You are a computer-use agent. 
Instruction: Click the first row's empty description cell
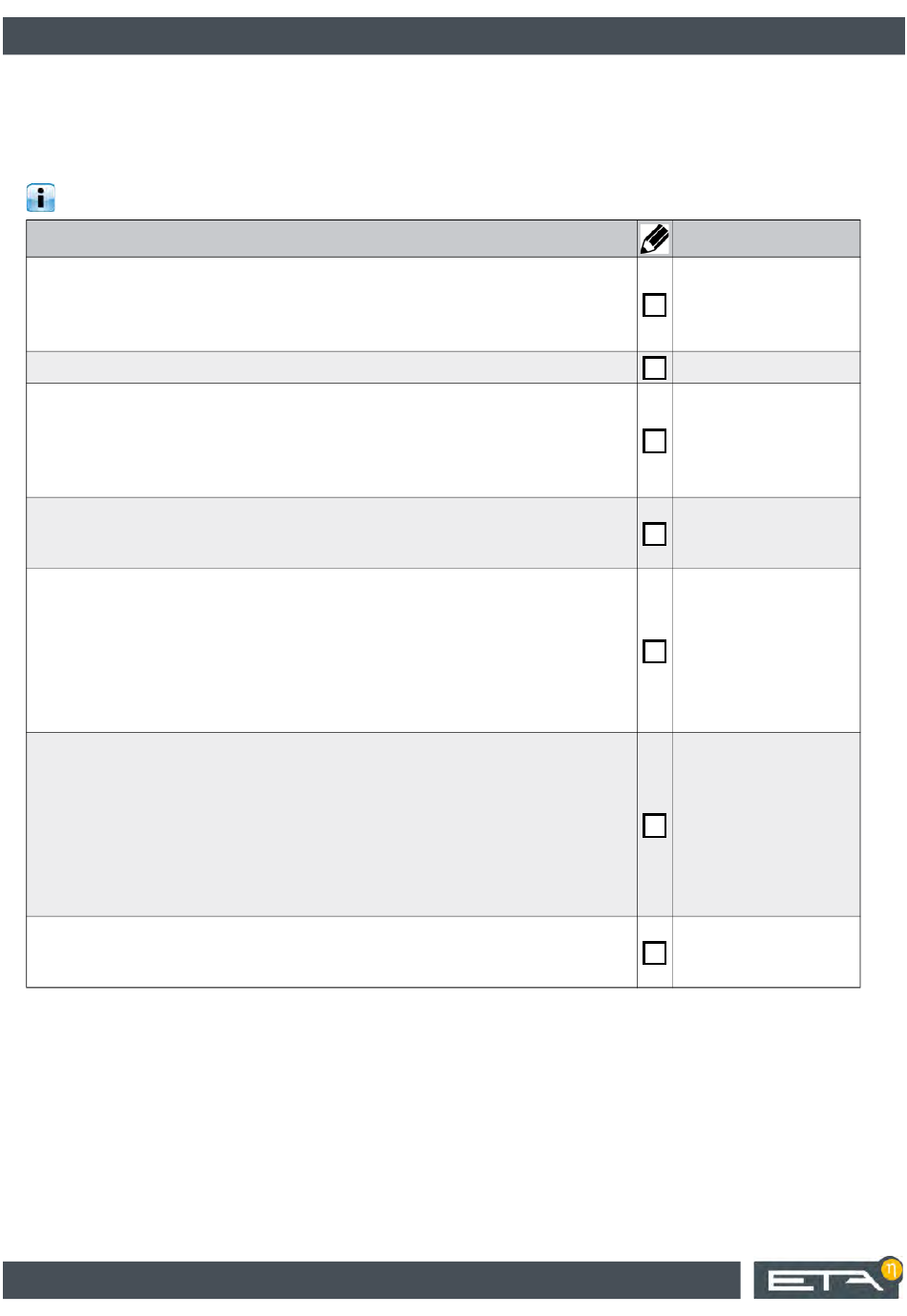point(331,304)
